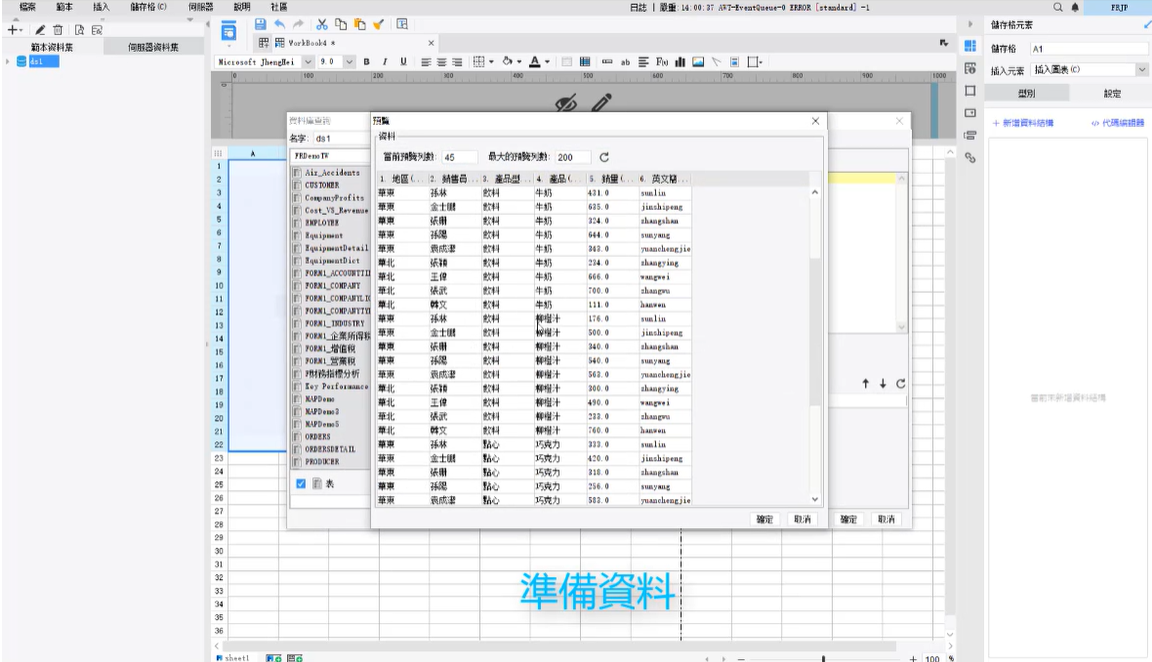Click the cut scissors icon
This screenshot has height=662, width=1152.
pyautogui.click(x=322, y=24)
